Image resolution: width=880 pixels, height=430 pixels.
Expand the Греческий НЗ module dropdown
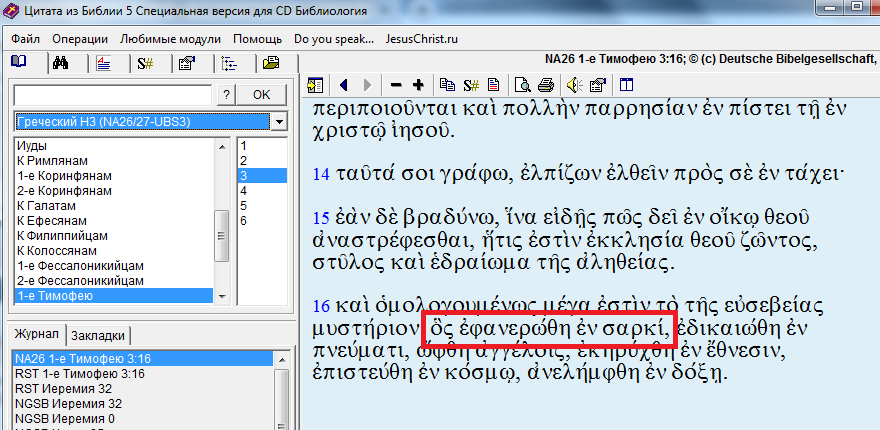tap(278, 122)
